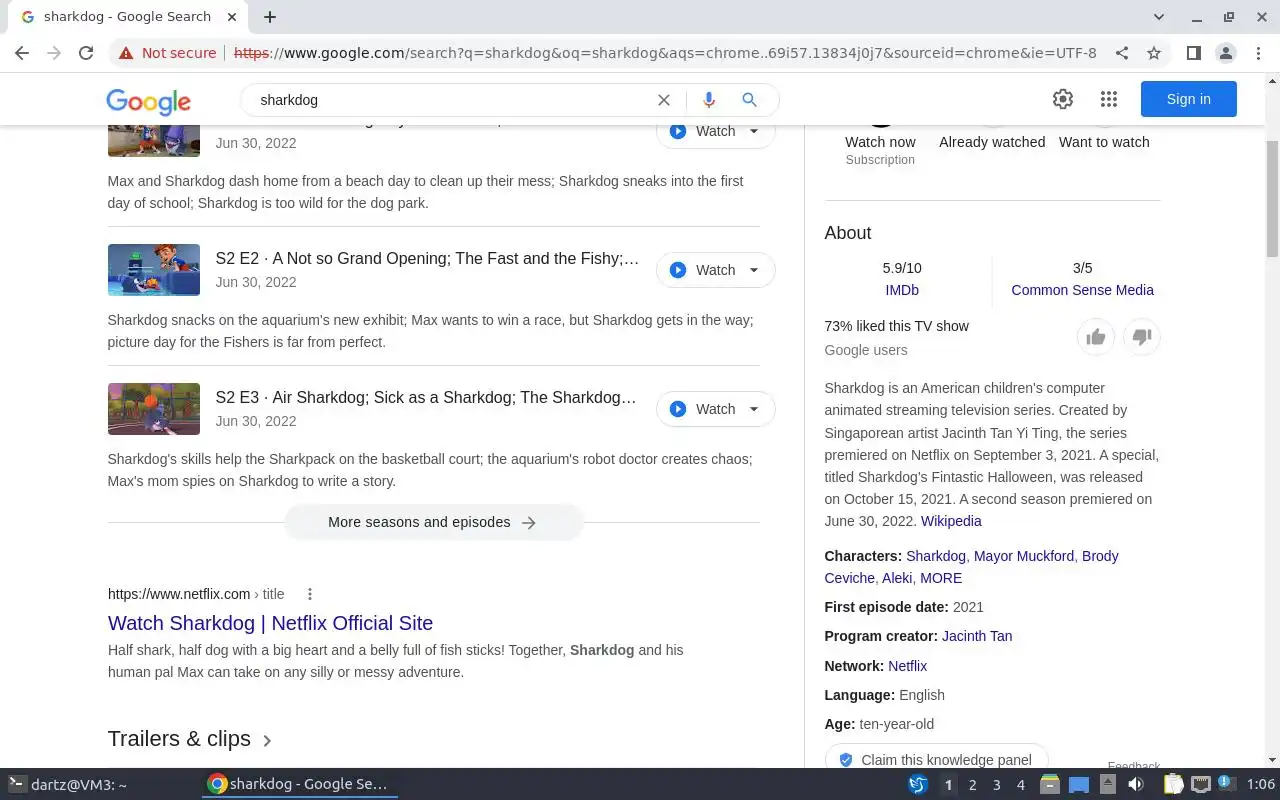Open the Common Sense Media link
The height and width of the screenshot is (800, 1280).
(1082, 290)
